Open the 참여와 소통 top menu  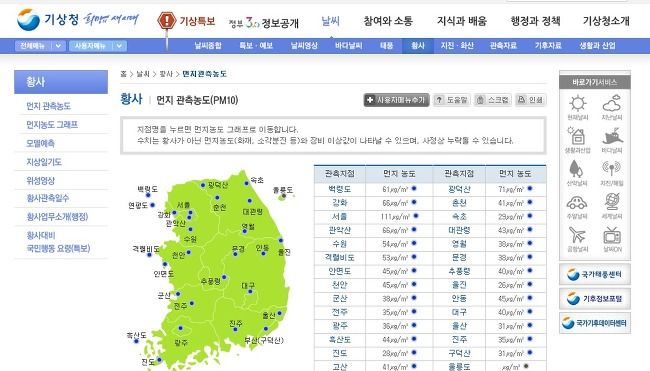(x=388, y=21)
